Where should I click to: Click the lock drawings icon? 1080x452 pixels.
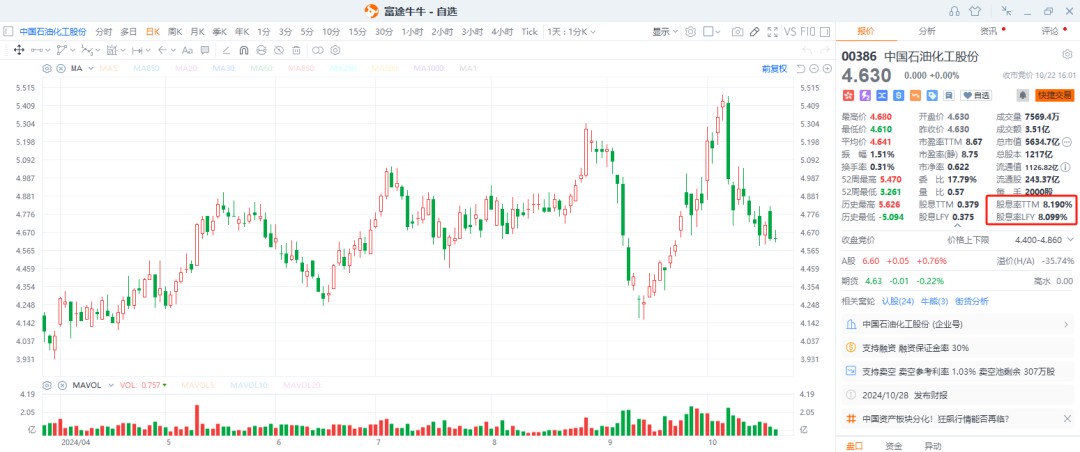[261, 50]
